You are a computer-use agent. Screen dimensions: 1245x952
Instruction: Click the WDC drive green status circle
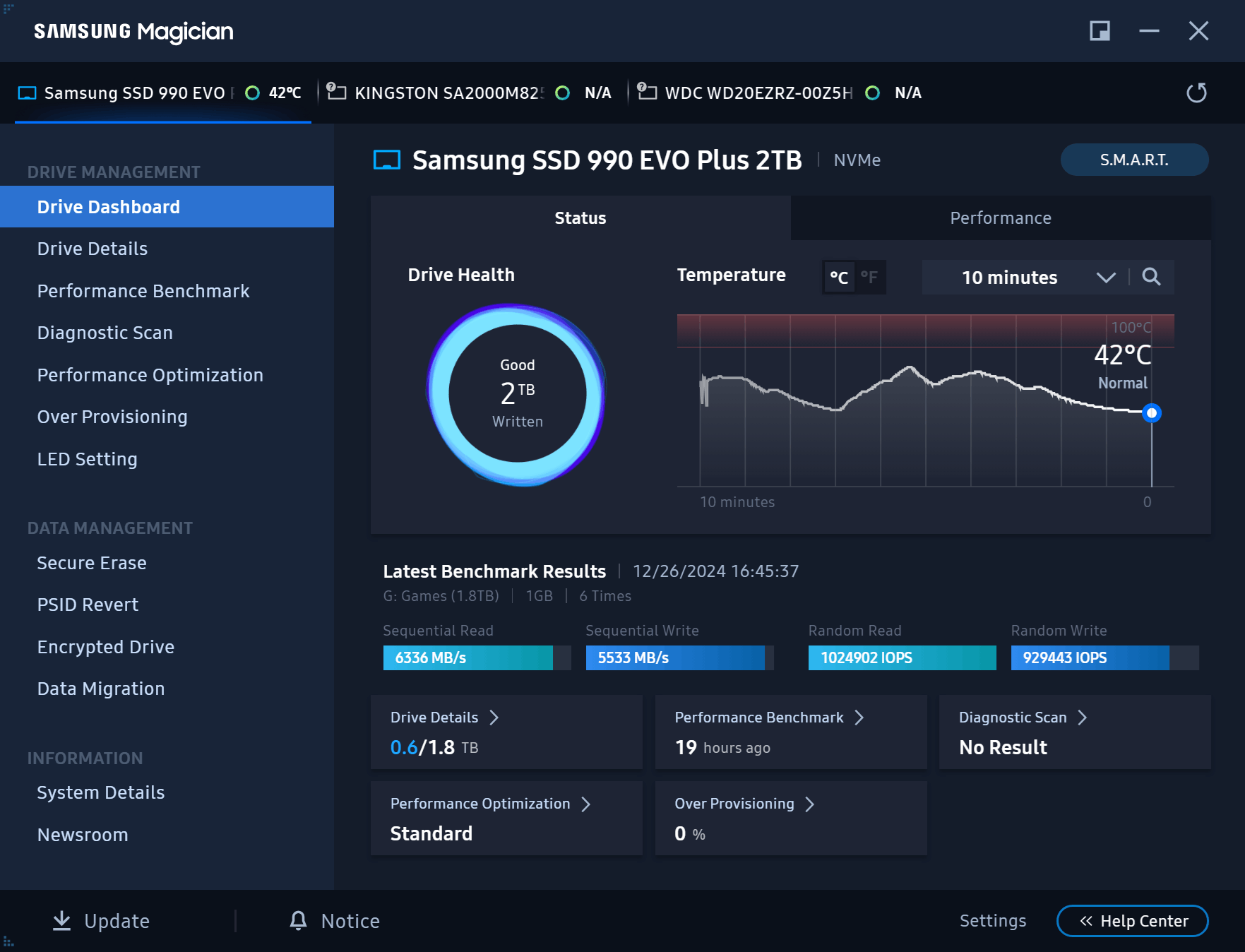tap(873, 93)
